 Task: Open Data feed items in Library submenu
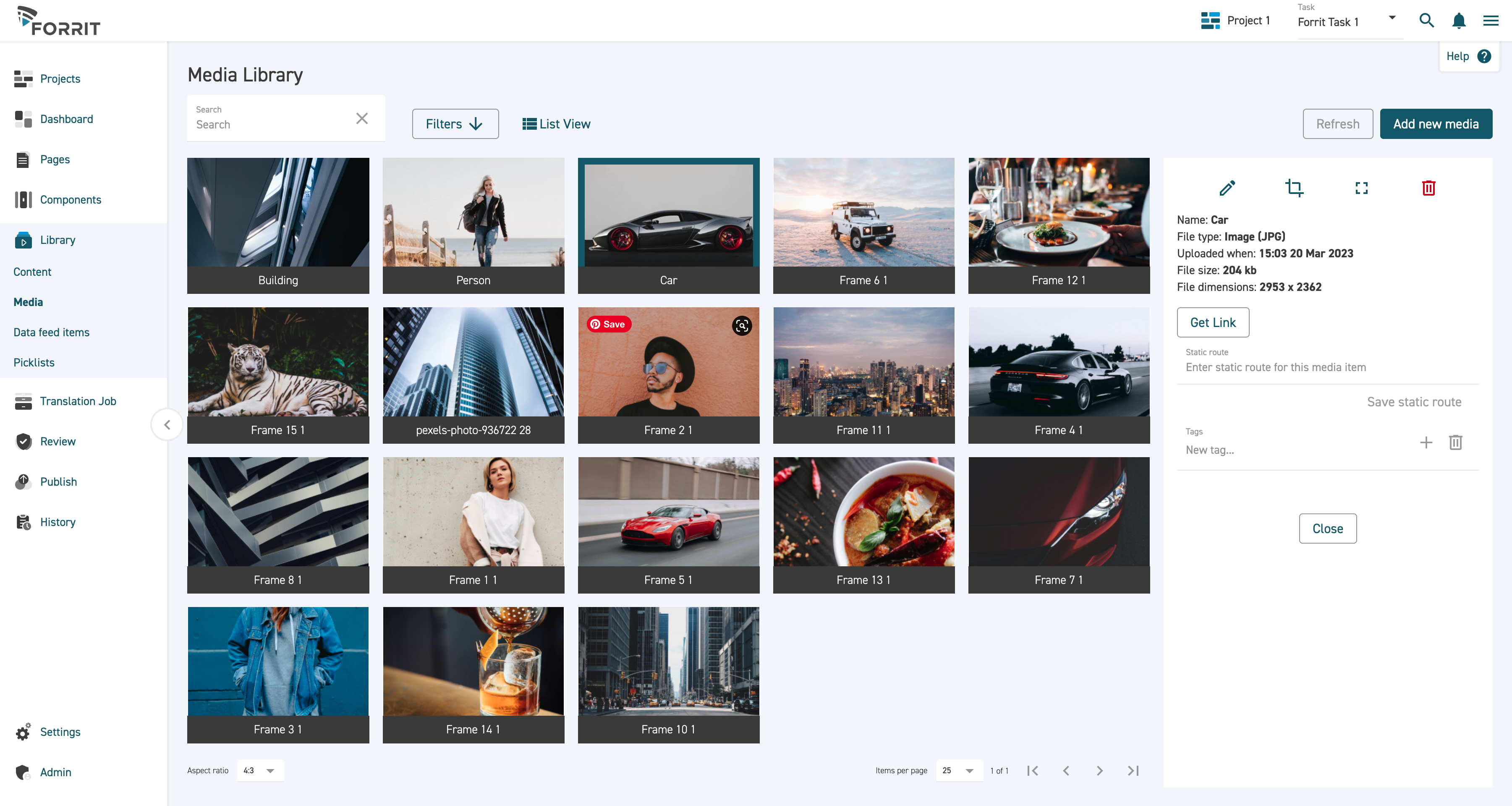coord(52,332)
